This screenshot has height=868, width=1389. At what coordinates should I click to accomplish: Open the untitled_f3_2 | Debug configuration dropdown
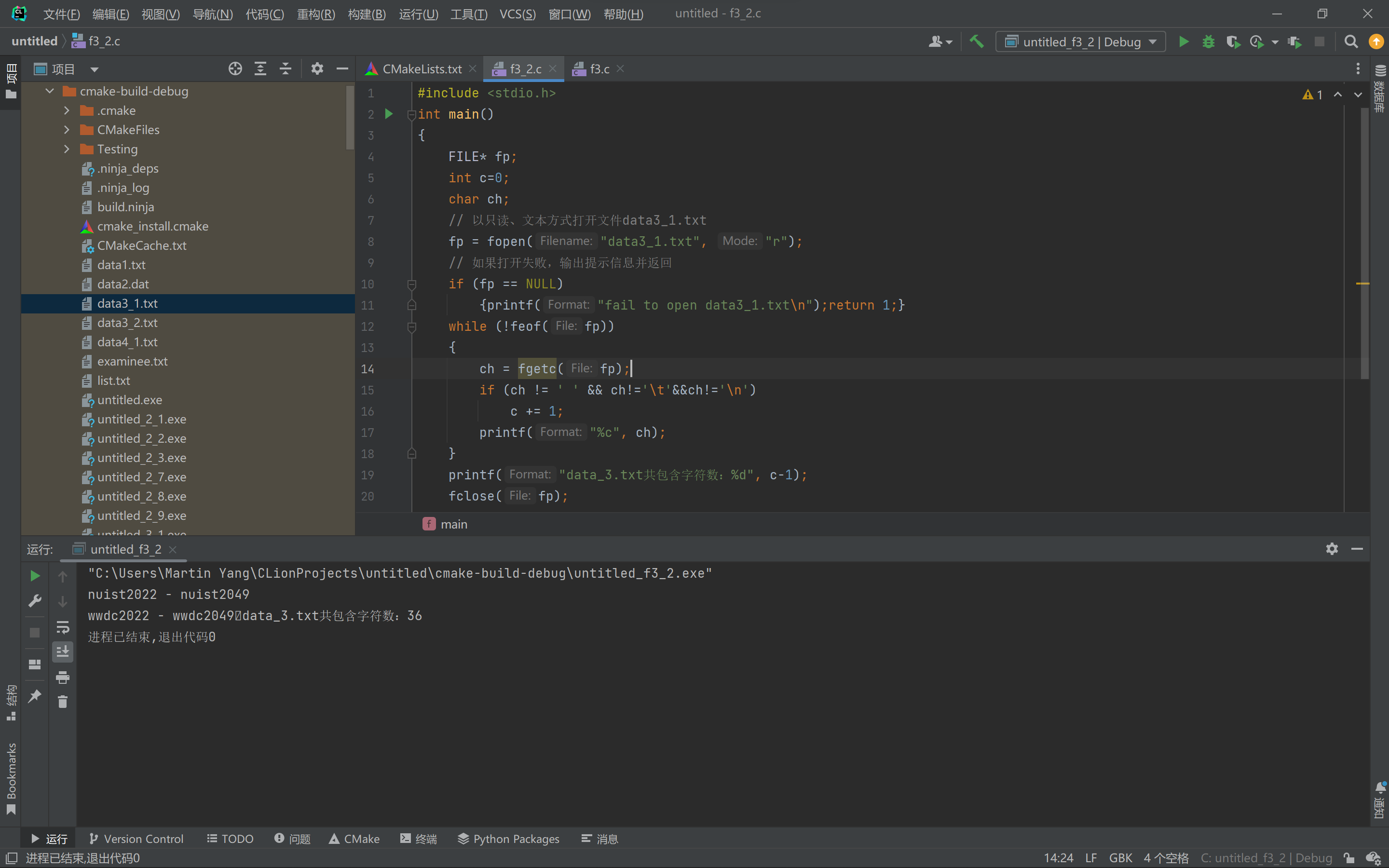1081,41
